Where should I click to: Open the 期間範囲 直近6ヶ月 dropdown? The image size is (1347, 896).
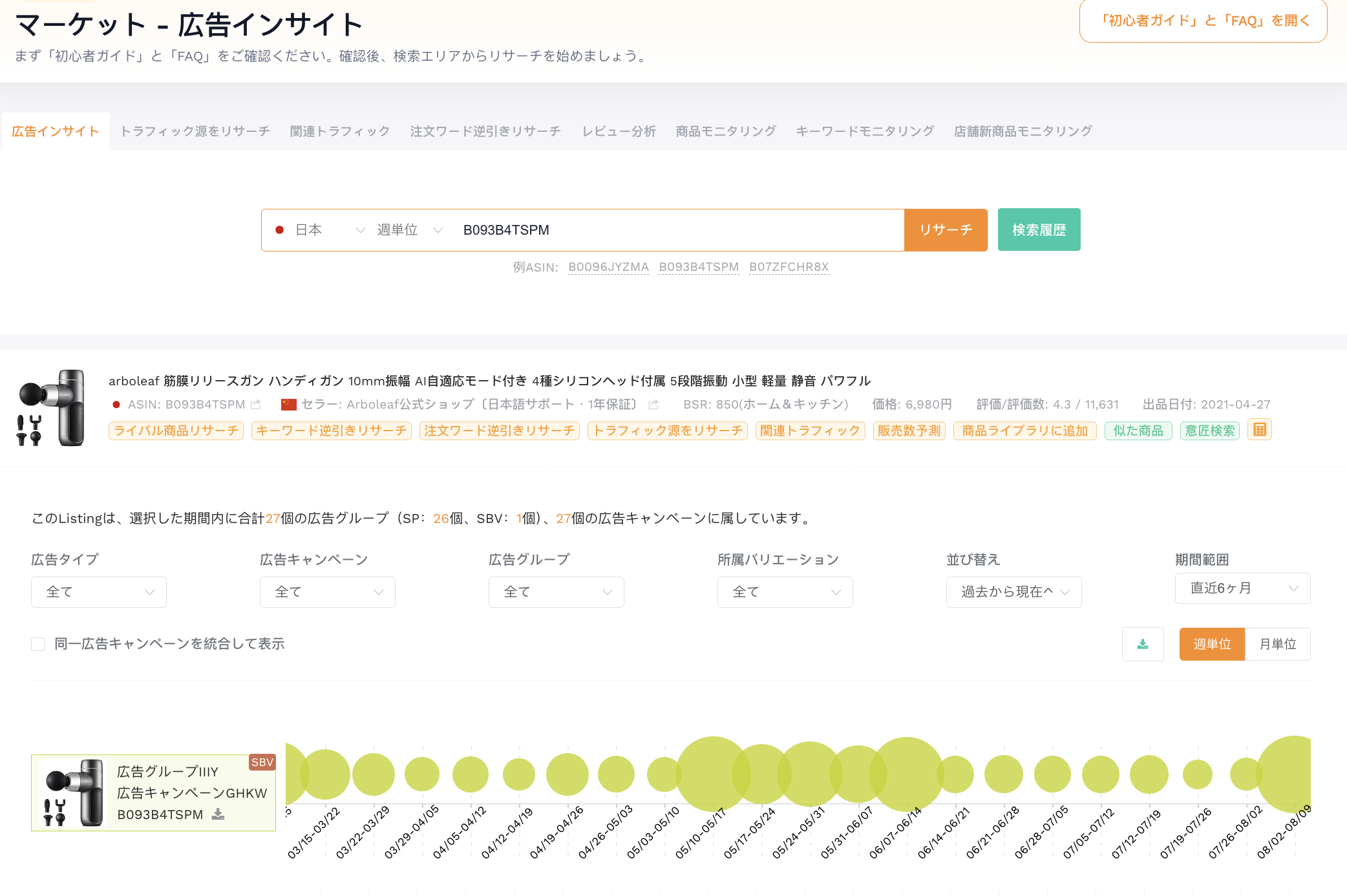click(1243, 588)
